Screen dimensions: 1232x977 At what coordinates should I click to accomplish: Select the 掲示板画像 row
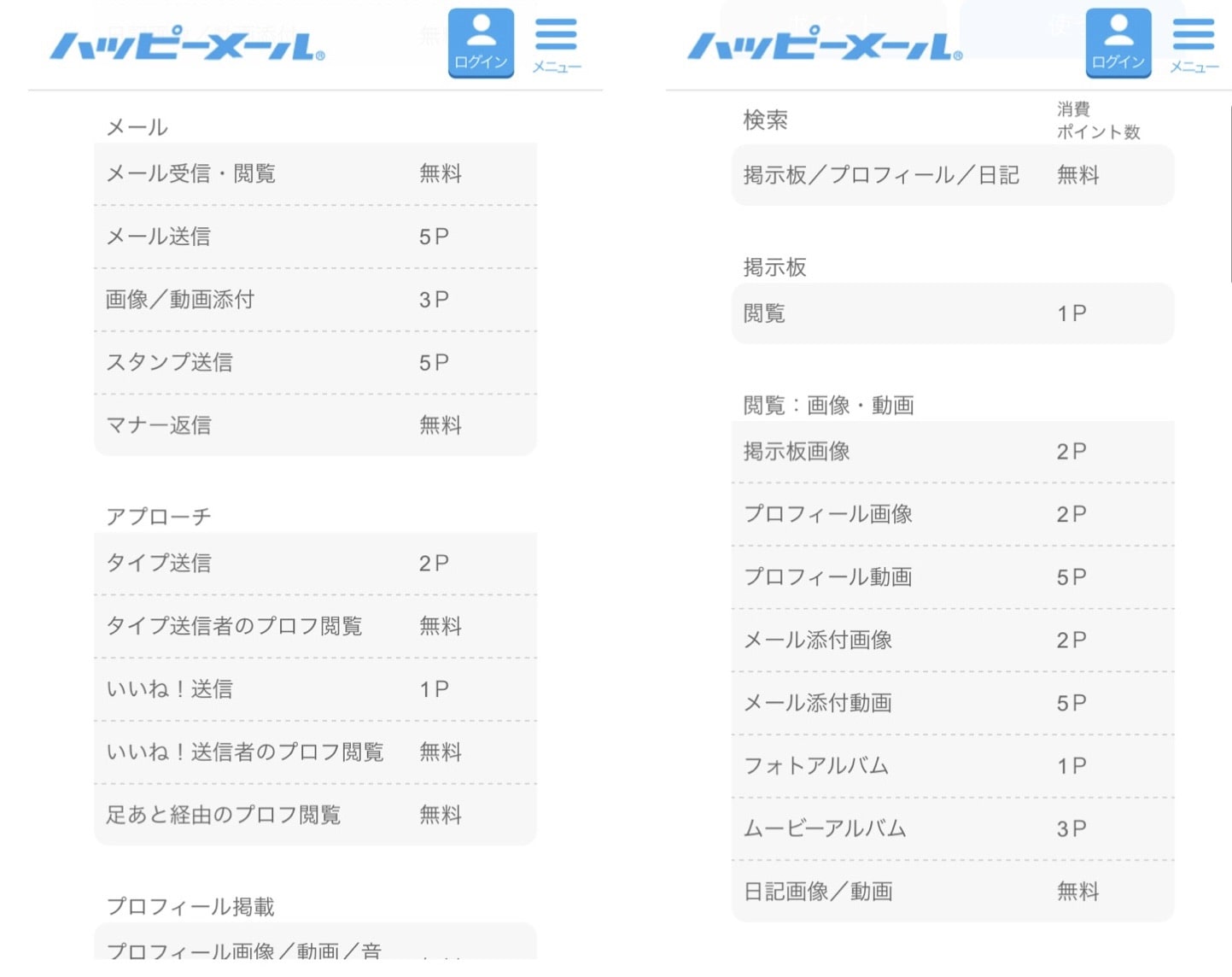tap(952, 452)
